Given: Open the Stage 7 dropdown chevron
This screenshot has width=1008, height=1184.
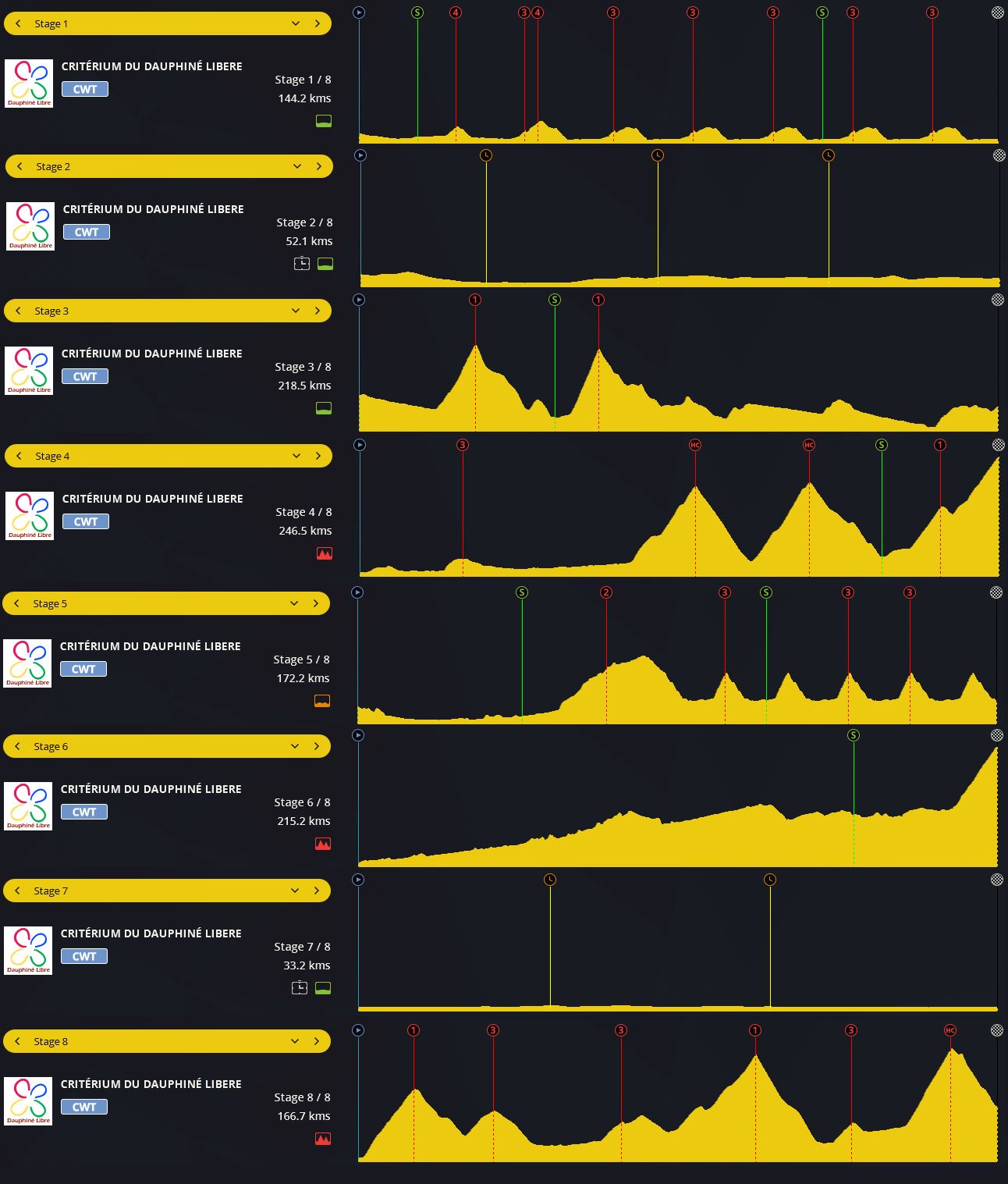Looking at the screenshot, I should 295,891.
